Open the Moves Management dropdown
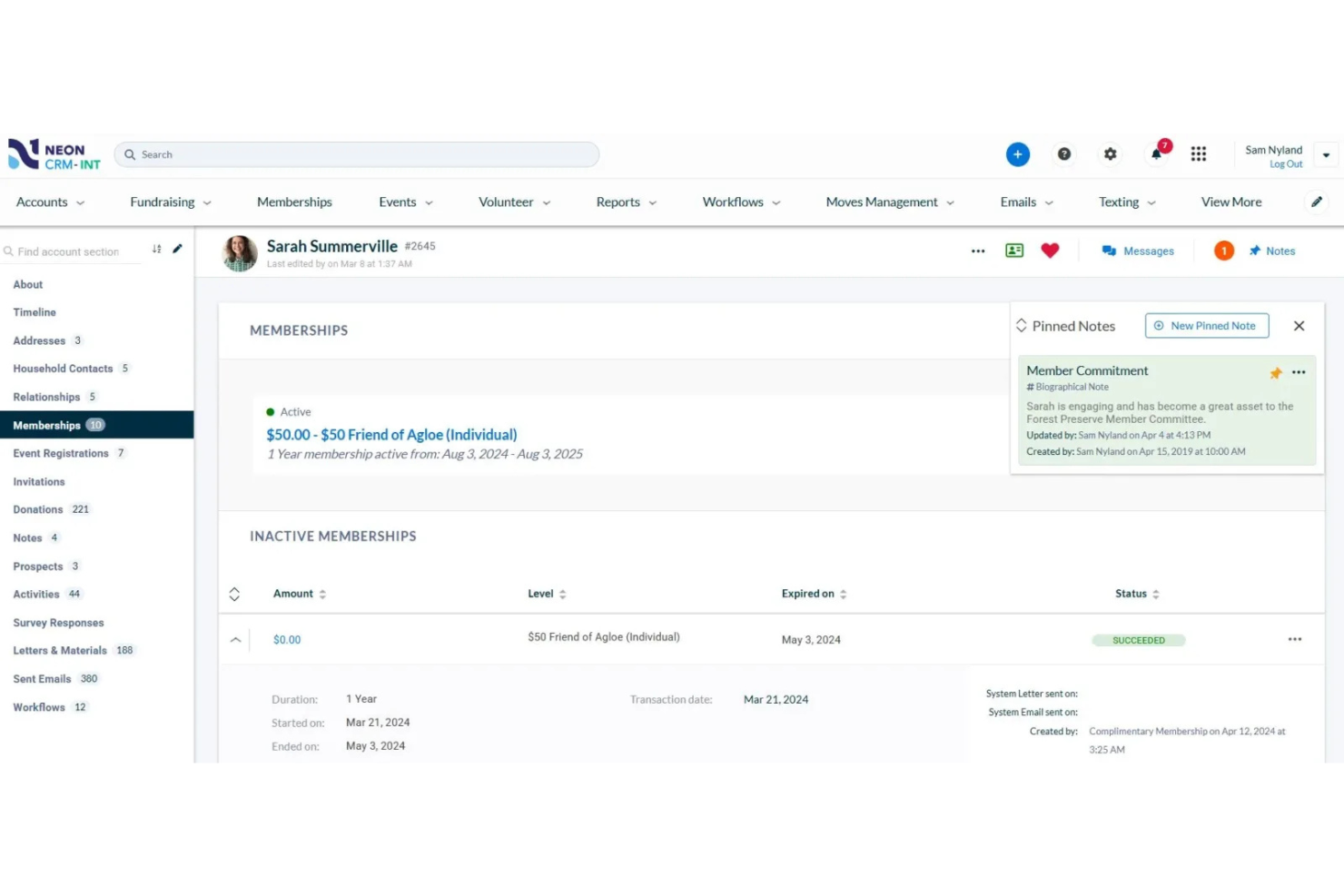Viewport: 1344px width, 896px height. pyautogui.click(x=887, y=202)
